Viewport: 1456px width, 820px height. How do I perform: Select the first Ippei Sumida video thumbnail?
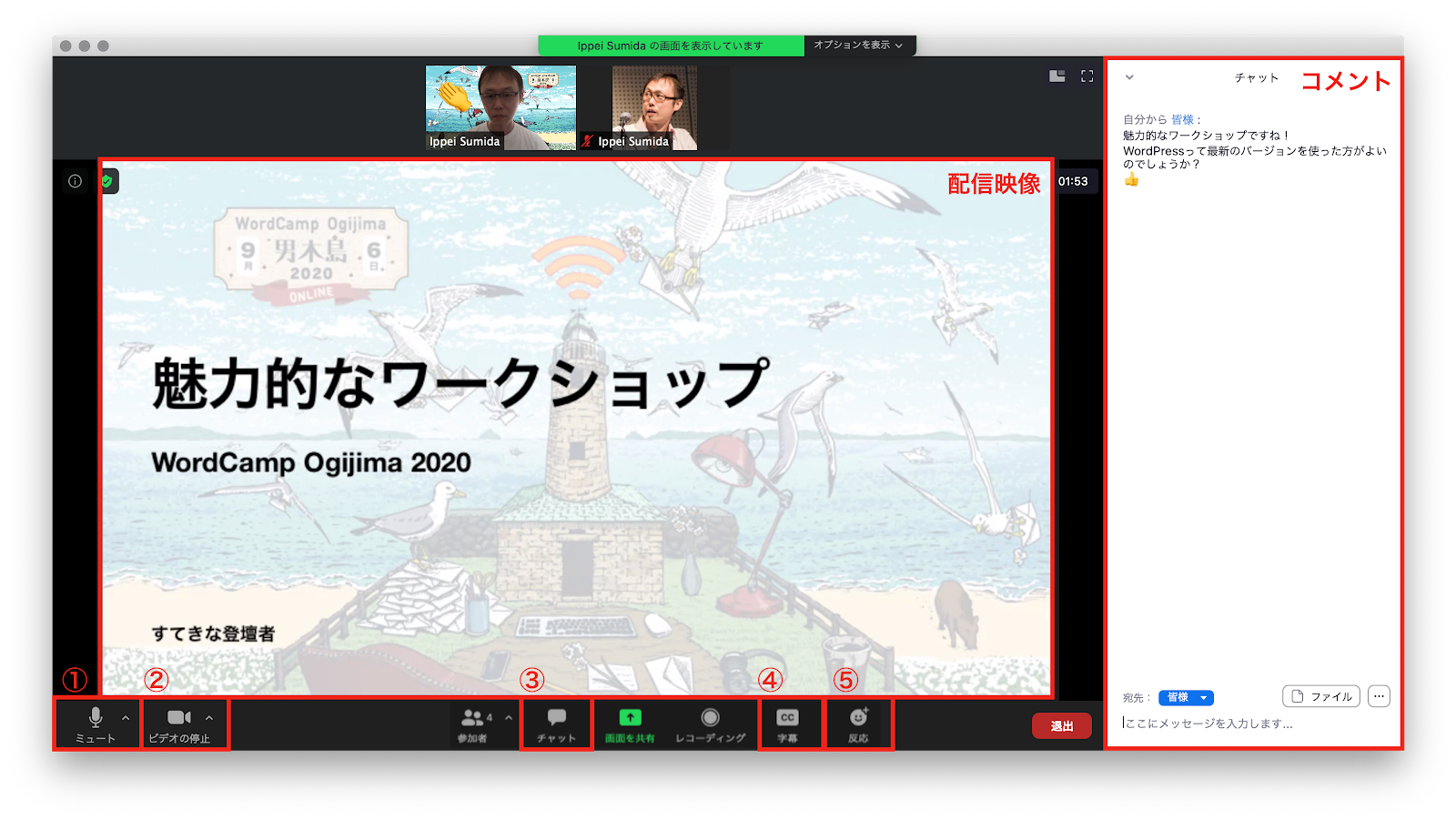(x=501, y=107)
